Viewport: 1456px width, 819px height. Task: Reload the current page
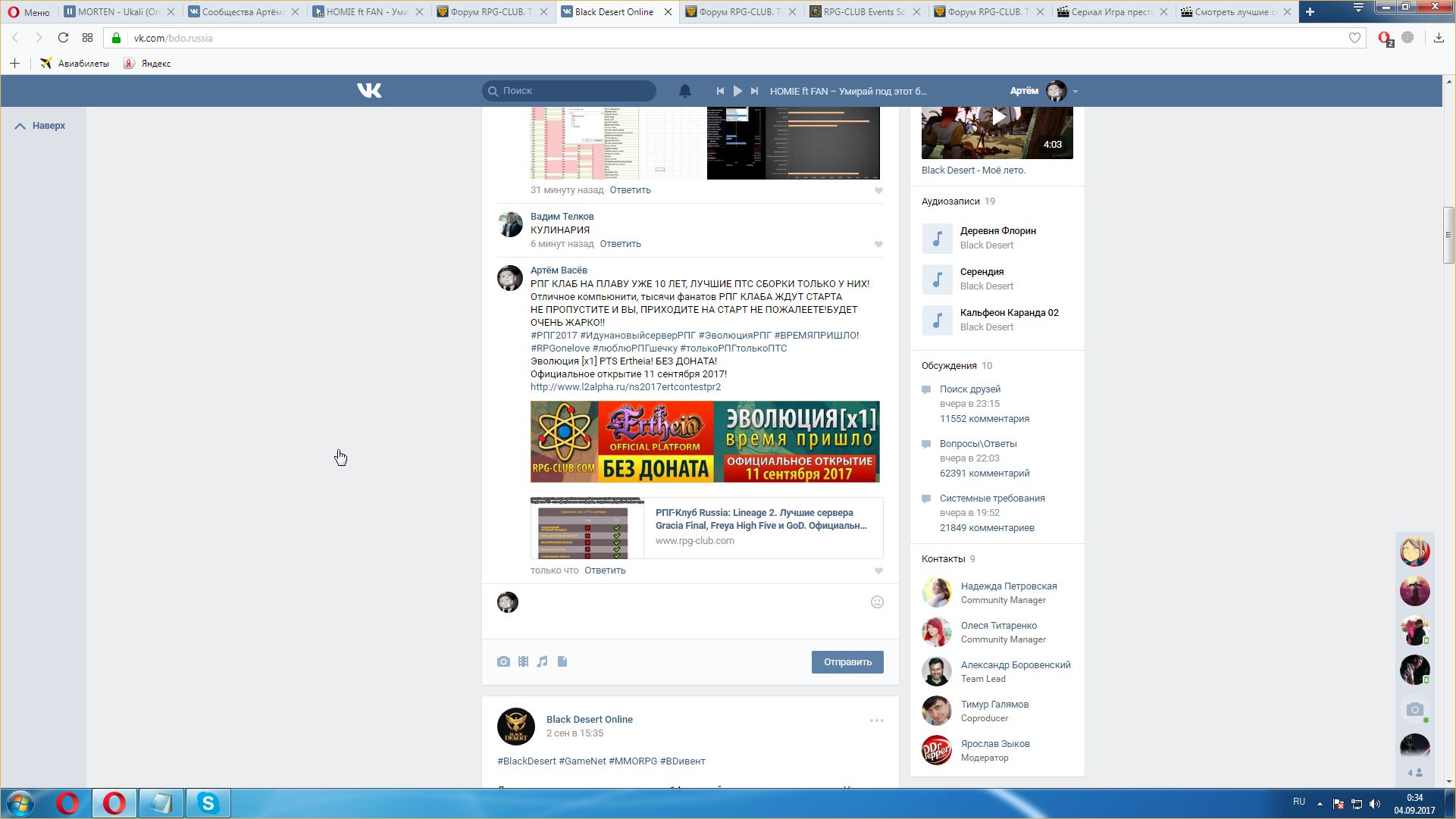[63, 38]
